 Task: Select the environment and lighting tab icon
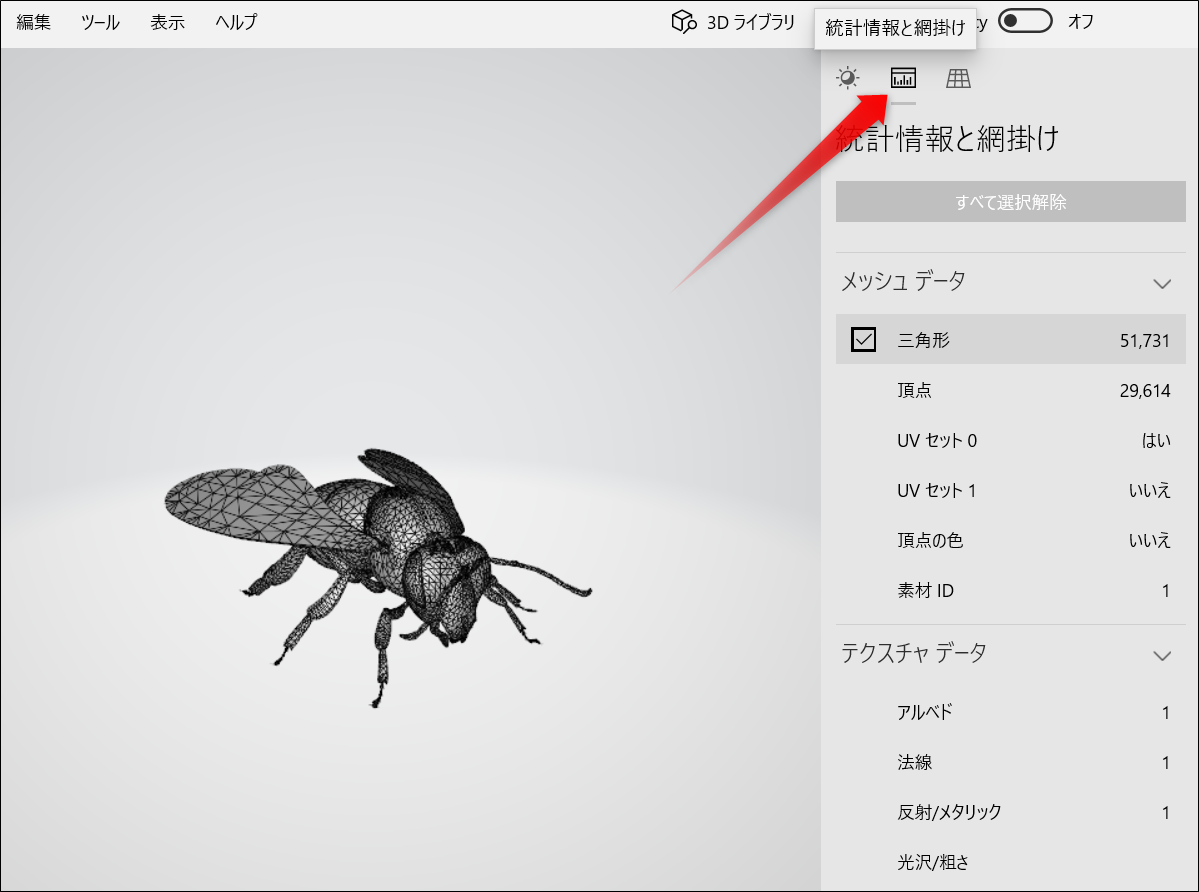(847, 78)
